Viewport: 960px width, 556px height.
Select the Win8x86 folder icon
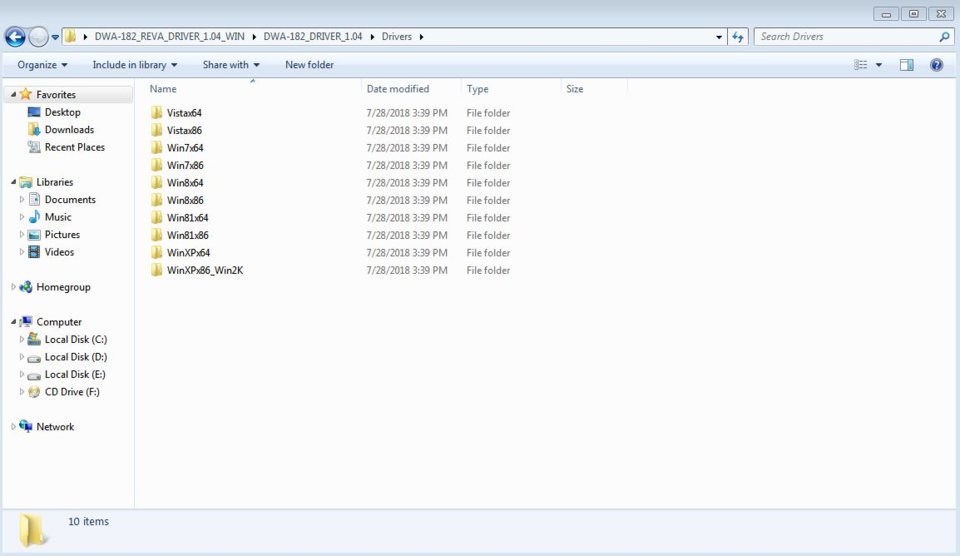[157, 200]
